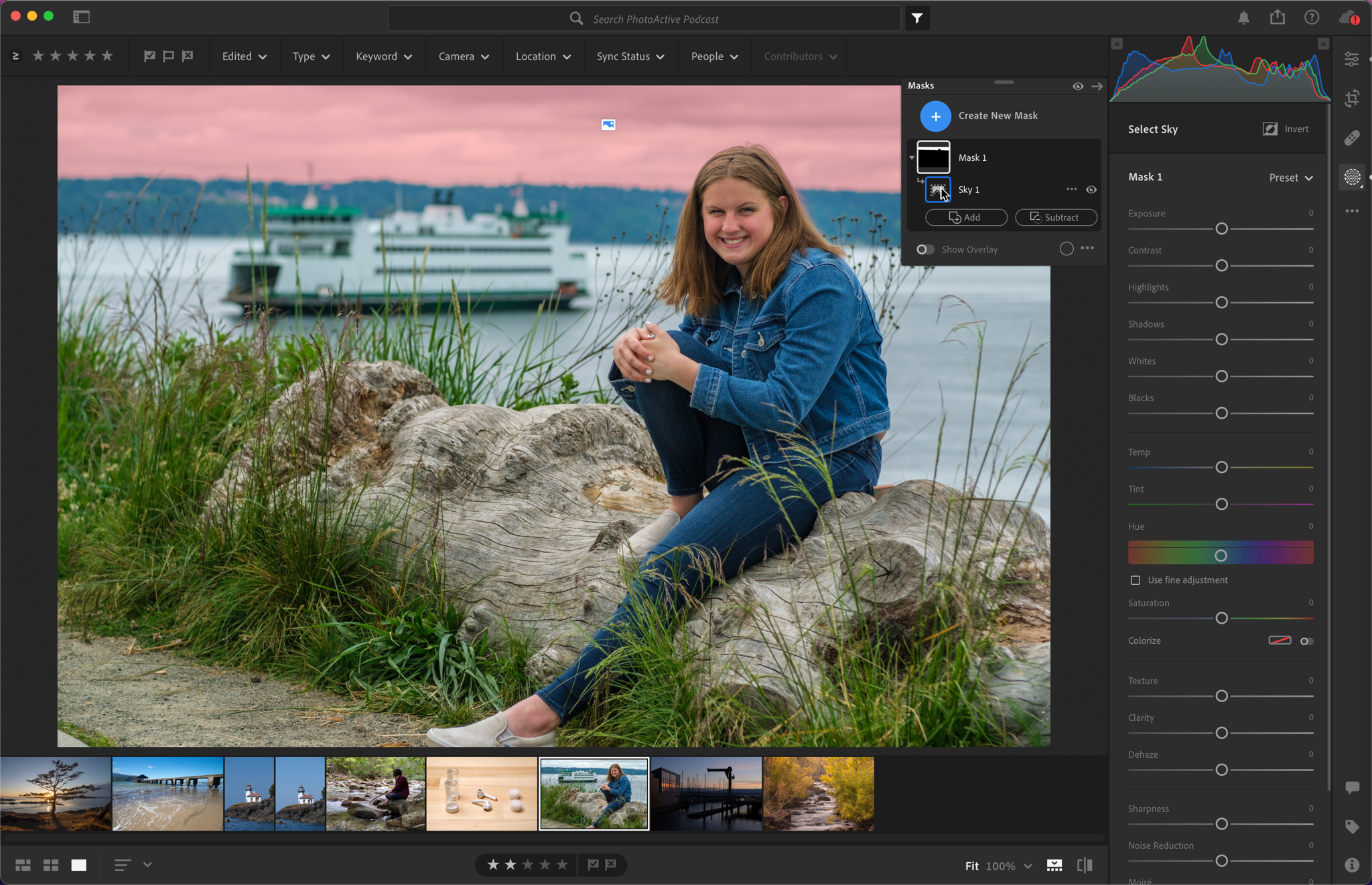
Task: Open the Preset dropdown for Mask 1
Action: 1291,178
